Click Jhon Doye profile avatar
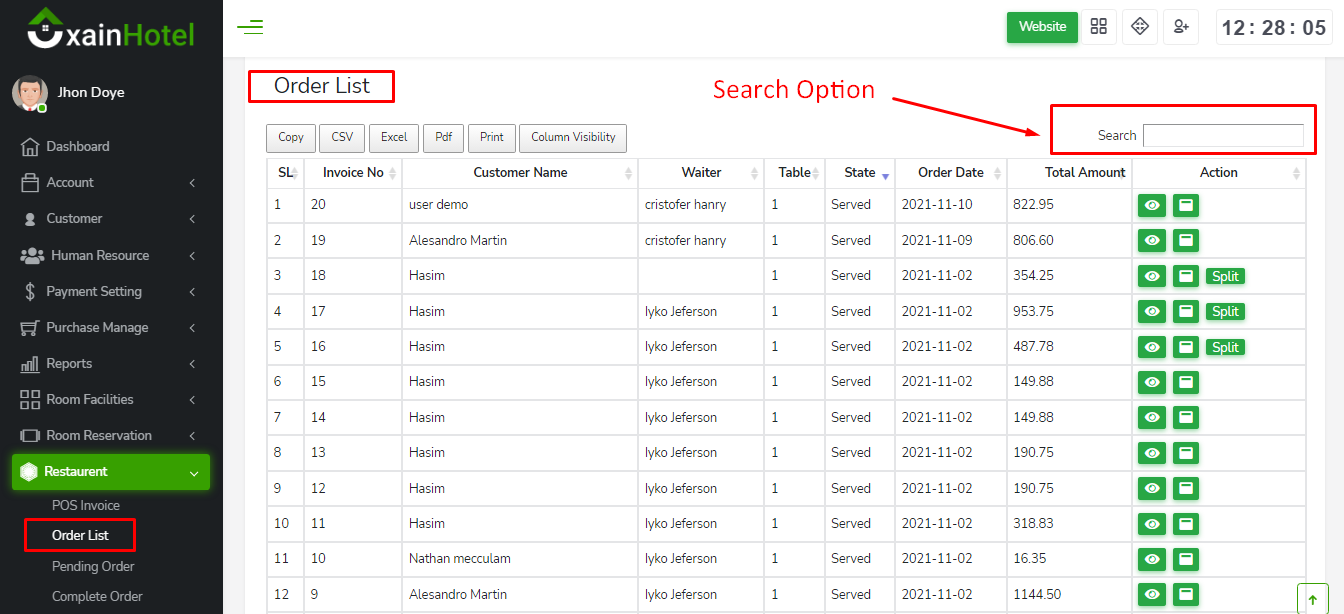This screenshot has width=1344, height=614. 29,93
